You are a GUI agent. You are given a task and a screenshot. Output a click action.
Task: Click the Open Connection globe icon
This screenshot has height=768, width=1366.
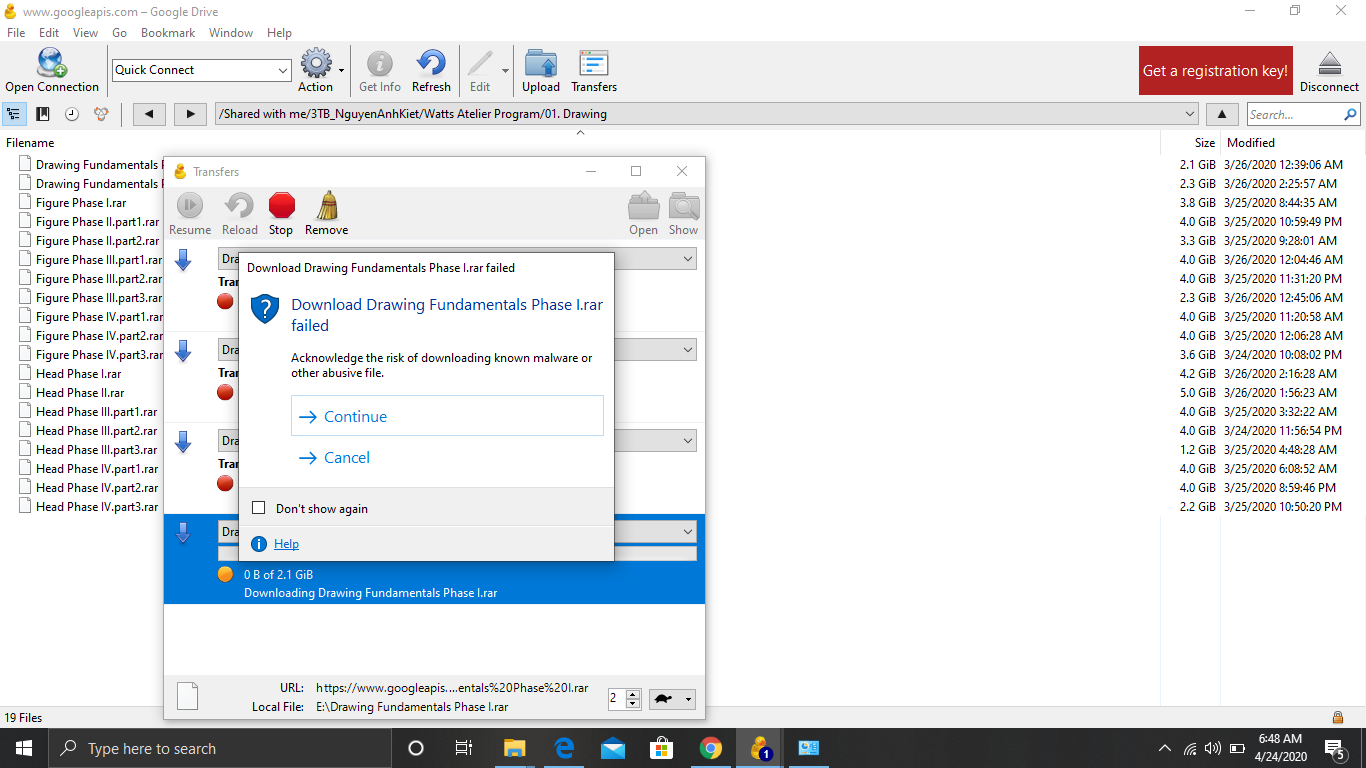click(52, 63)
